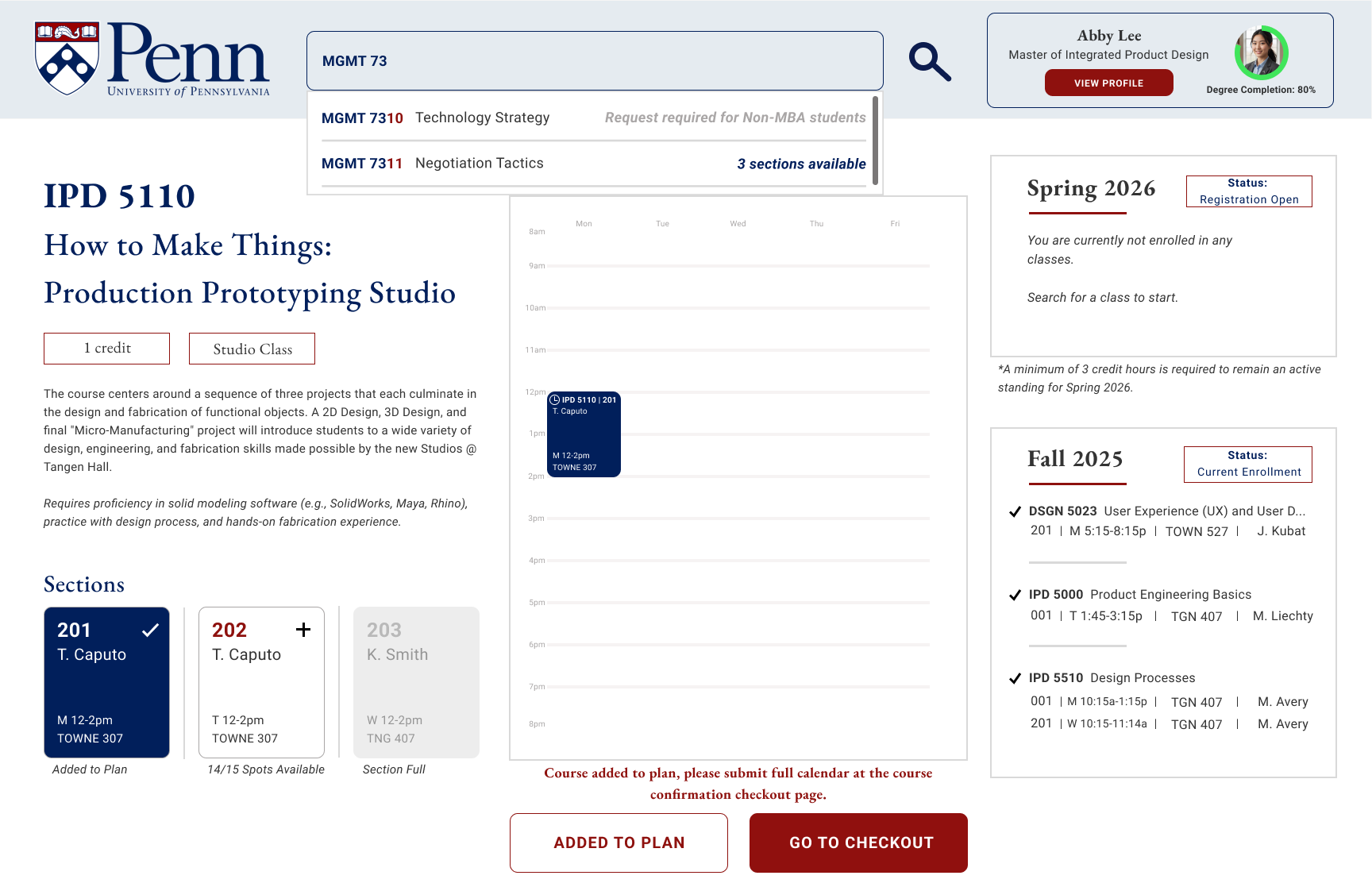Screen dimensions: 1372x887
Task: Choose MGMT 7311 Negotiation Tactics suggestion
Action: 592,164
